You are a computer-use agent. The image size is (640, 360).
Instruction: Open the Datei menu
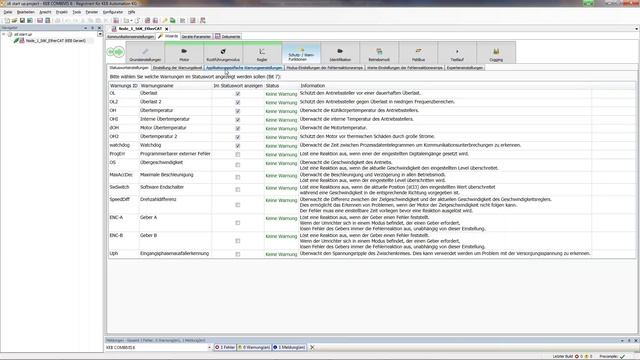pyautogui.click(x=8, y=12)
